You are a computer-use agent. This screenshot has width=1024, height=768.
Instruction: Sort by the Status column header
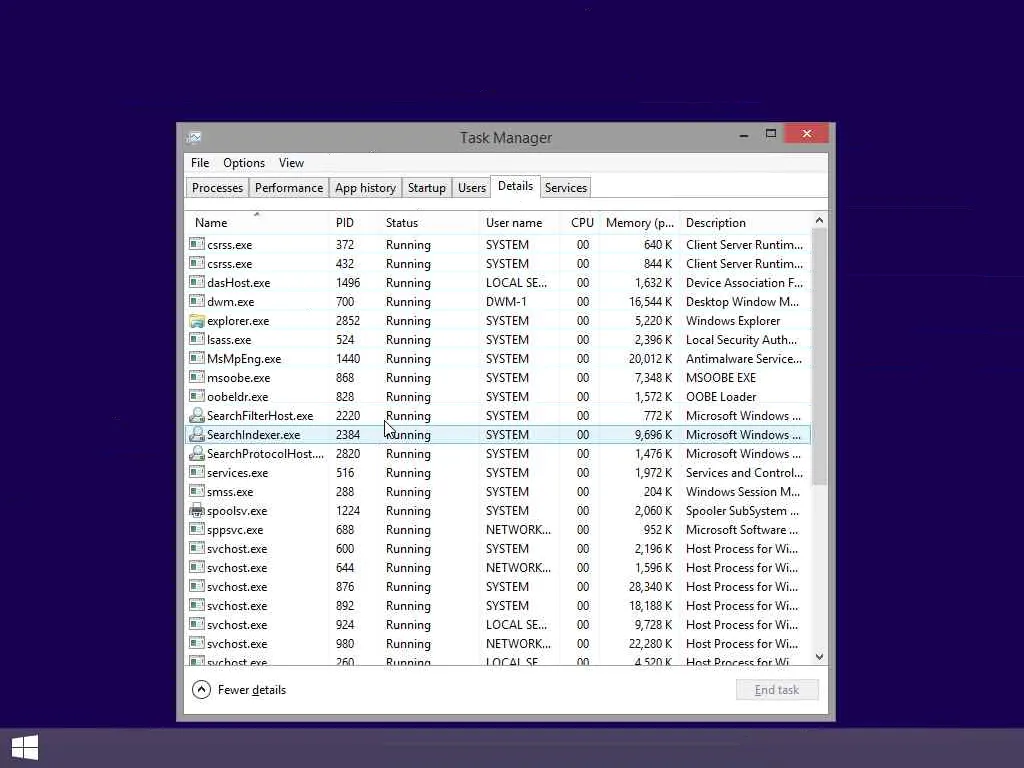click(430, 222)
